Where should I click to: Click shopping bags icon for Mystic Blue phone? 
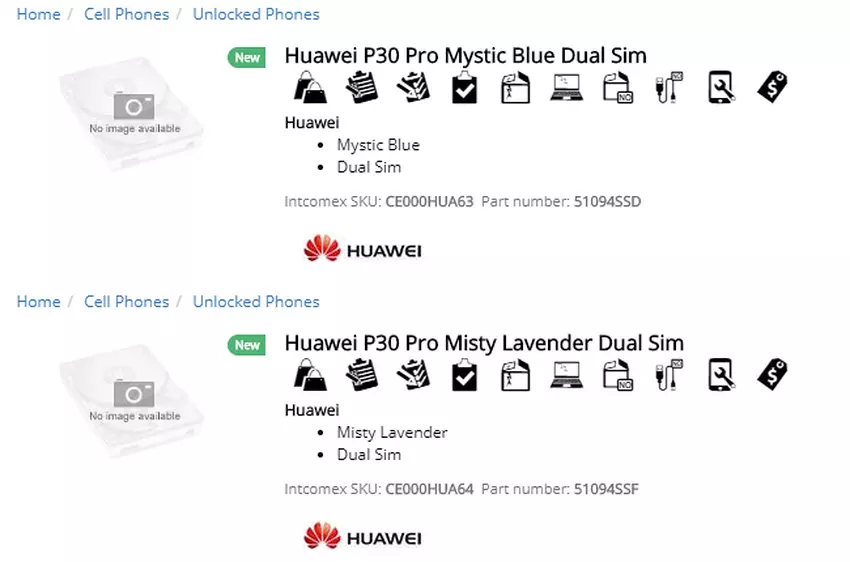310,87
